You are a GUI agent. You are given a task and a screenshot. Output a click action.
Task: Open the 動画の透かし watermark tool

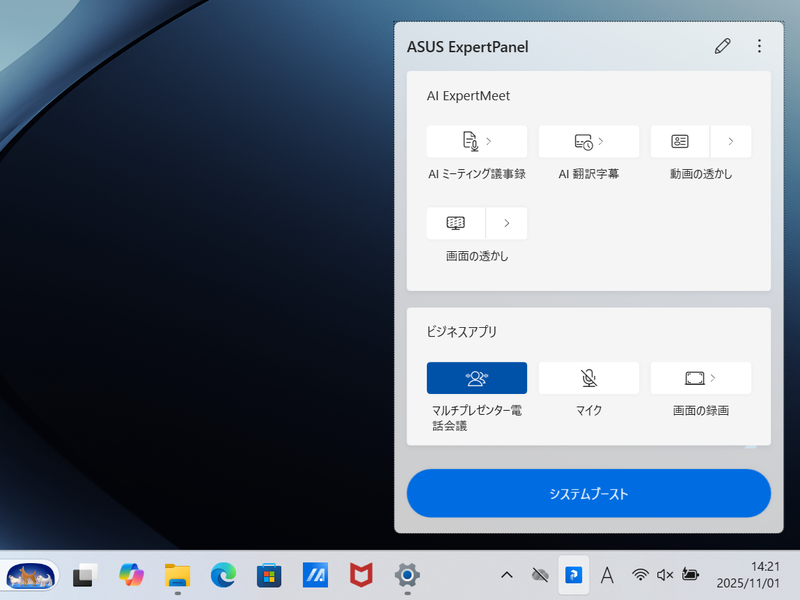[679, 141]
